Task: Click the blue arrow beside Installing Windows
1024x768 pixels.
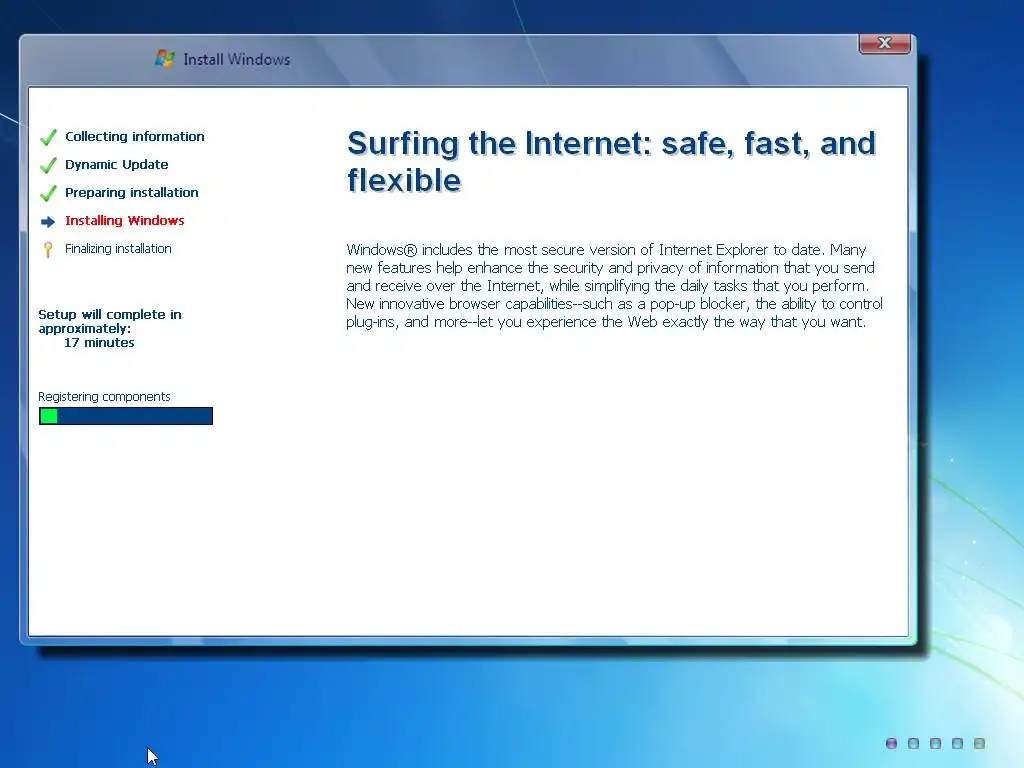Action: coord(48,222)
